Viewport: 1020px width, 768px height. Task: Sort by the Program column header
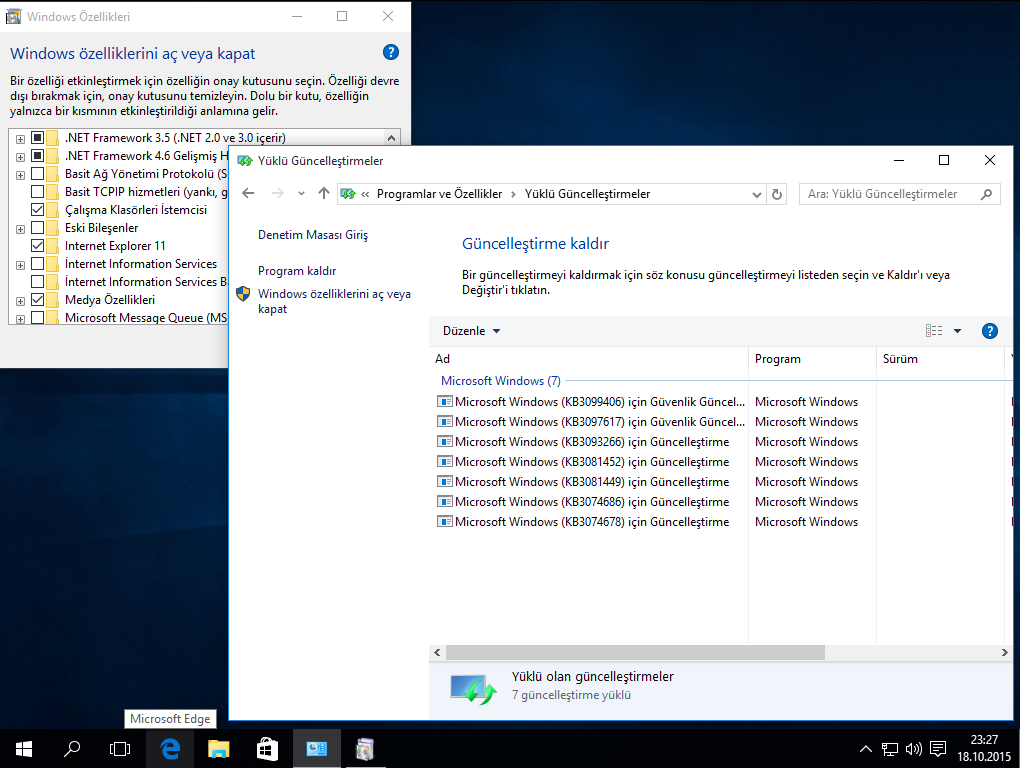tap(812, 359)
